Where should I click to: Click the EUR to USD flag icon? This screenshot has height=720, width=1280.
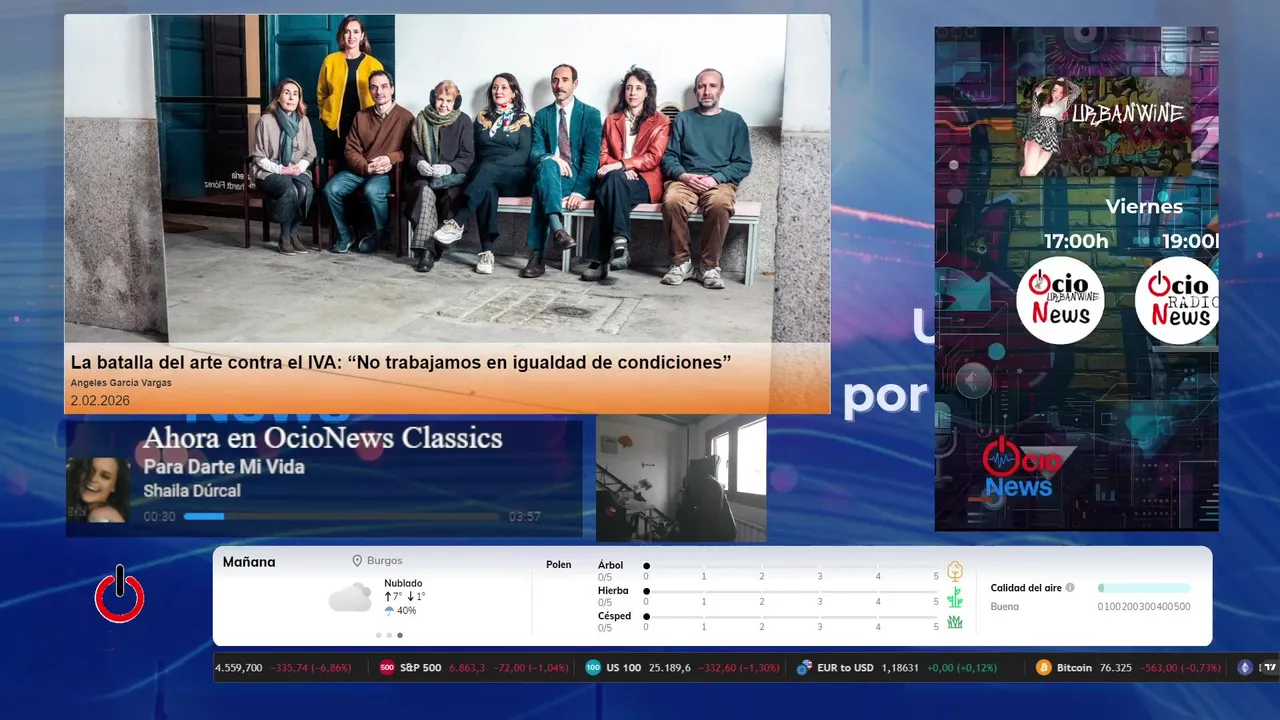804,668
